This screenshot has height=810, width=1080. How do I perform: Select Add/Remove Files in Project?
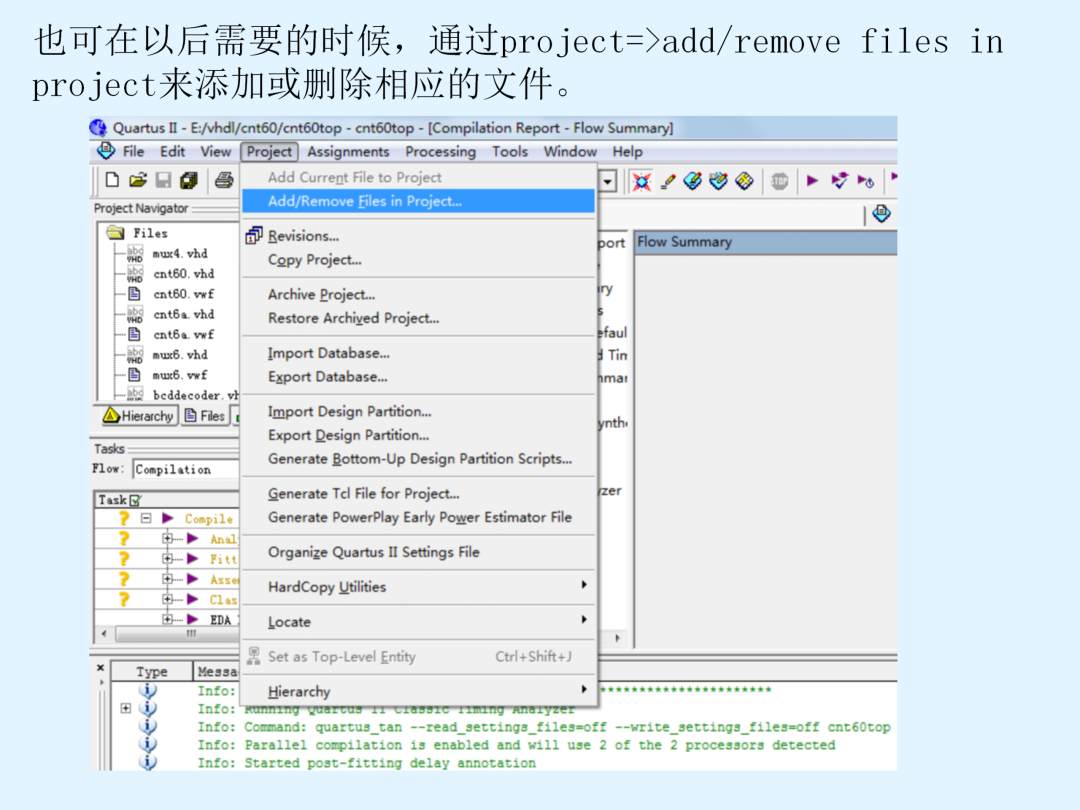(418, 201)
